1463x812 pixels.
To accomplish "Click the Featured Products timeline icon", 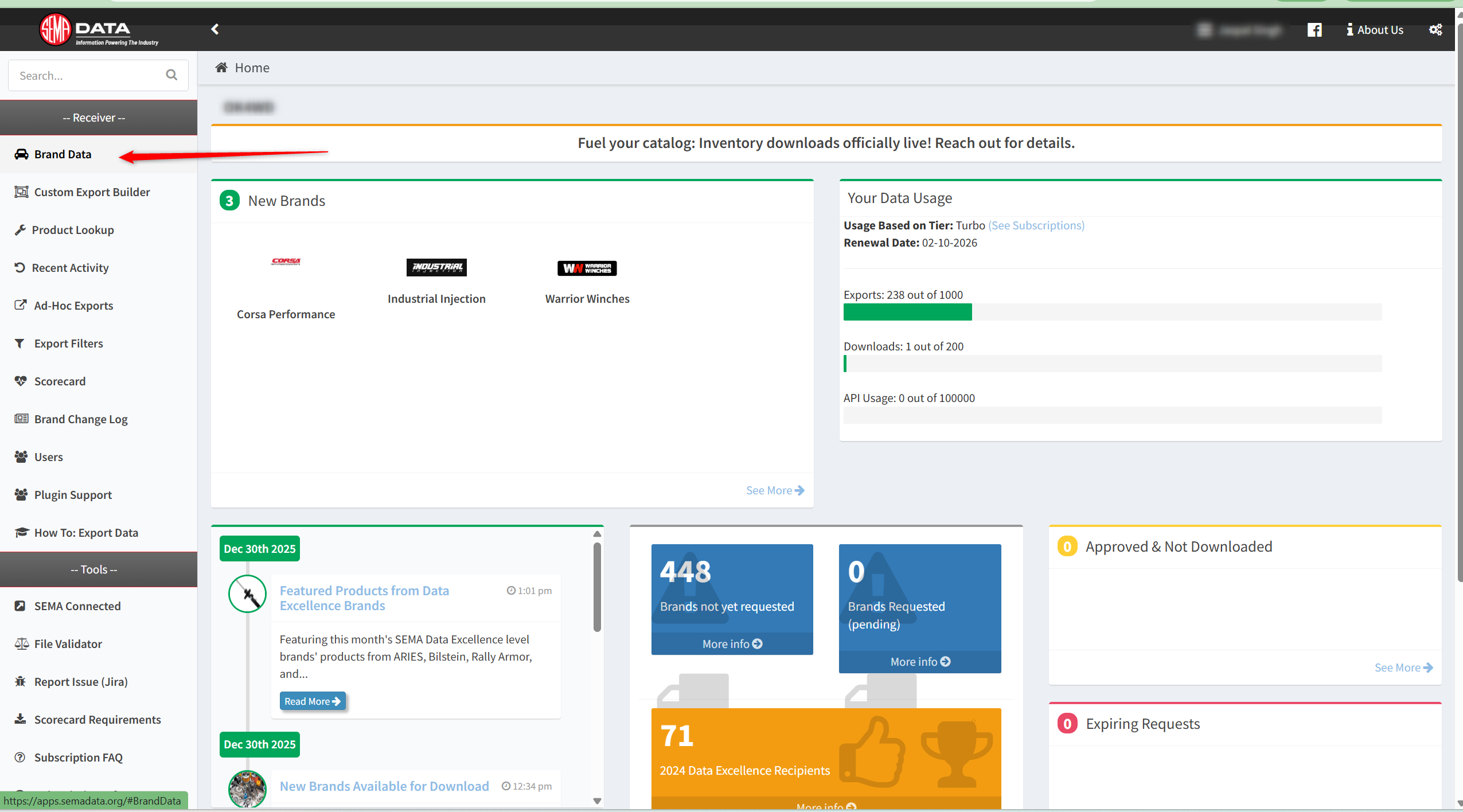I will pyautogui.click(x=247, y=594).
